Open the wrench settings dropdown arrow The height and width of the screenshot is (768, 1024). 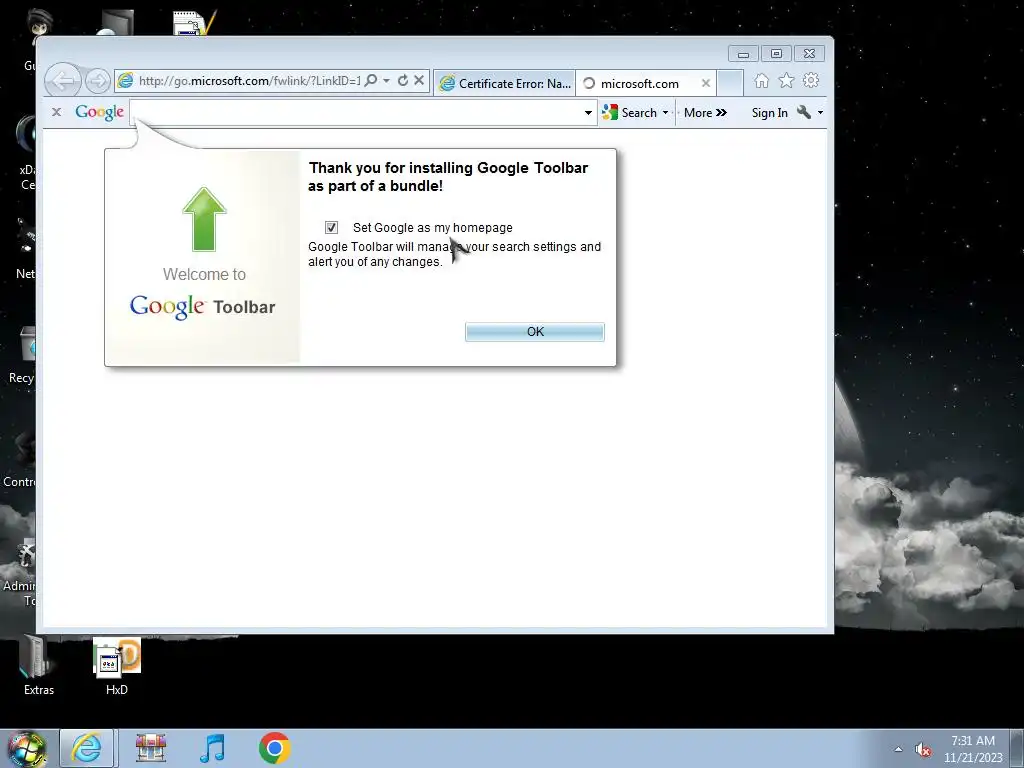click(820, 113)
